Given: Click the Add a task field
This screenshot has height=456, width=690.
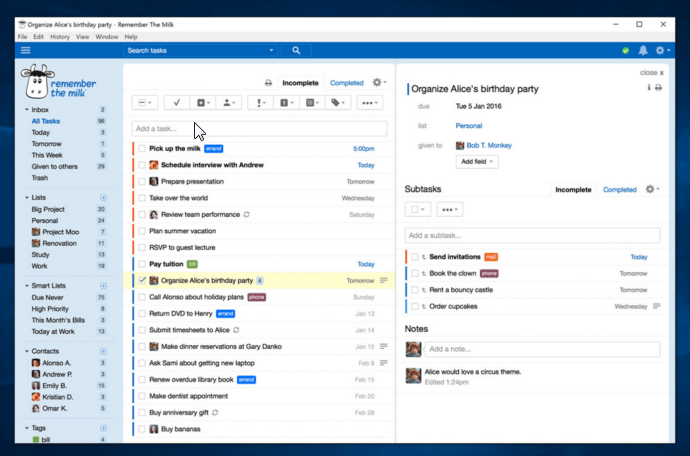Looking at the screenshot, I should tap(260, 129).
